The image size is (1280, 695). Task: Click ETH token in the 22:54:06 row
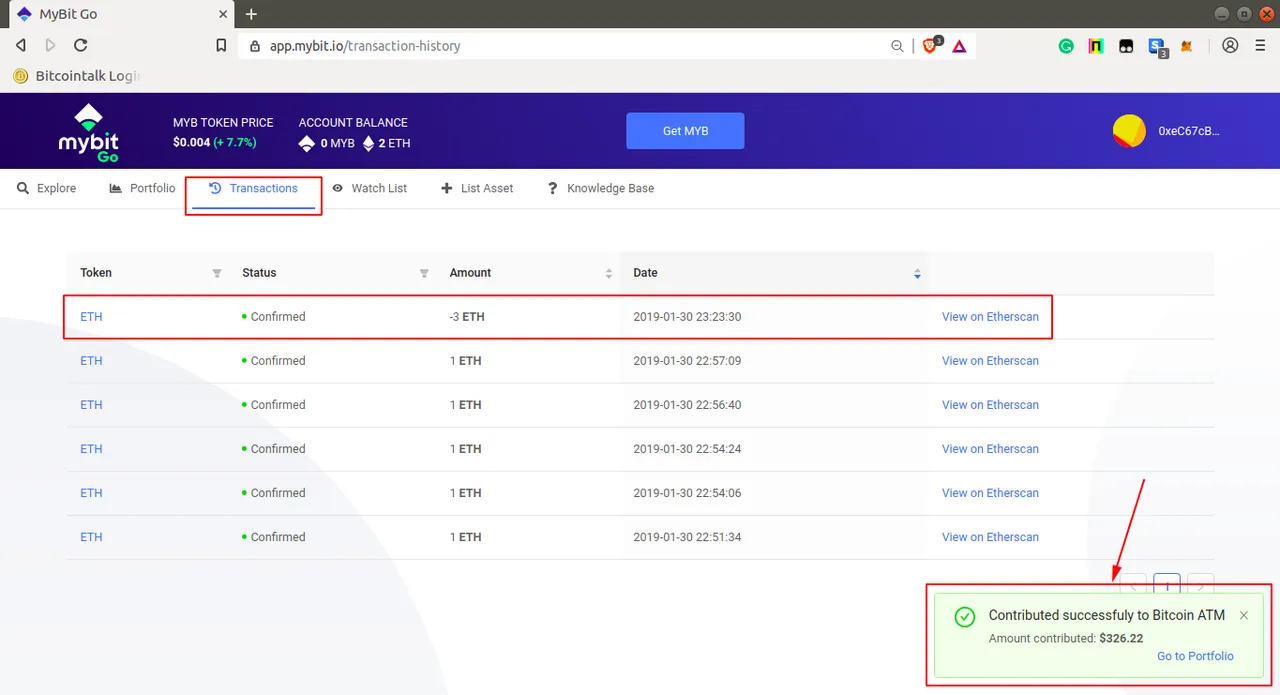[91, 493]
